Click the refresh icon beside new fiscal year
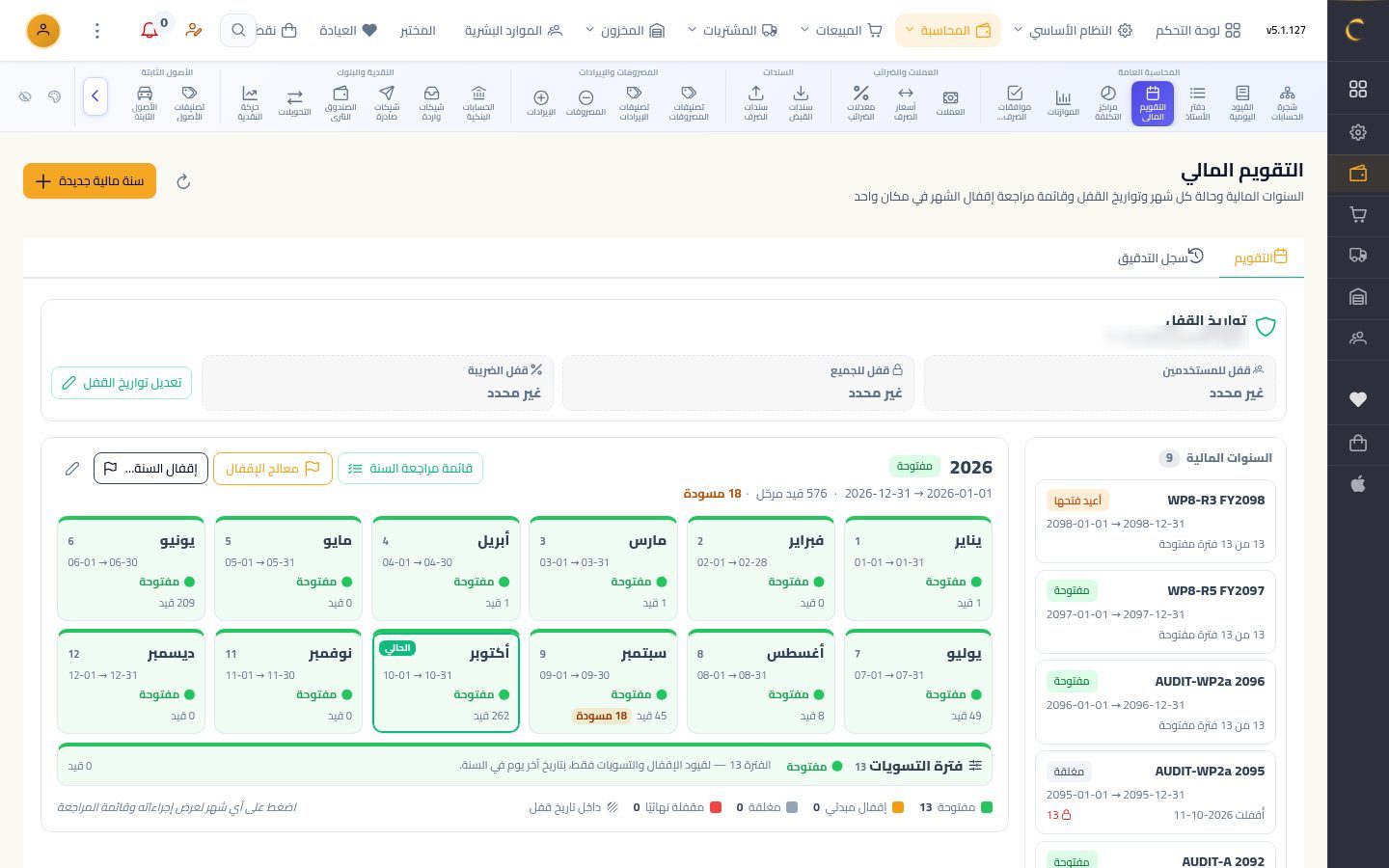 pyautogui.click(x=183, y=181)
